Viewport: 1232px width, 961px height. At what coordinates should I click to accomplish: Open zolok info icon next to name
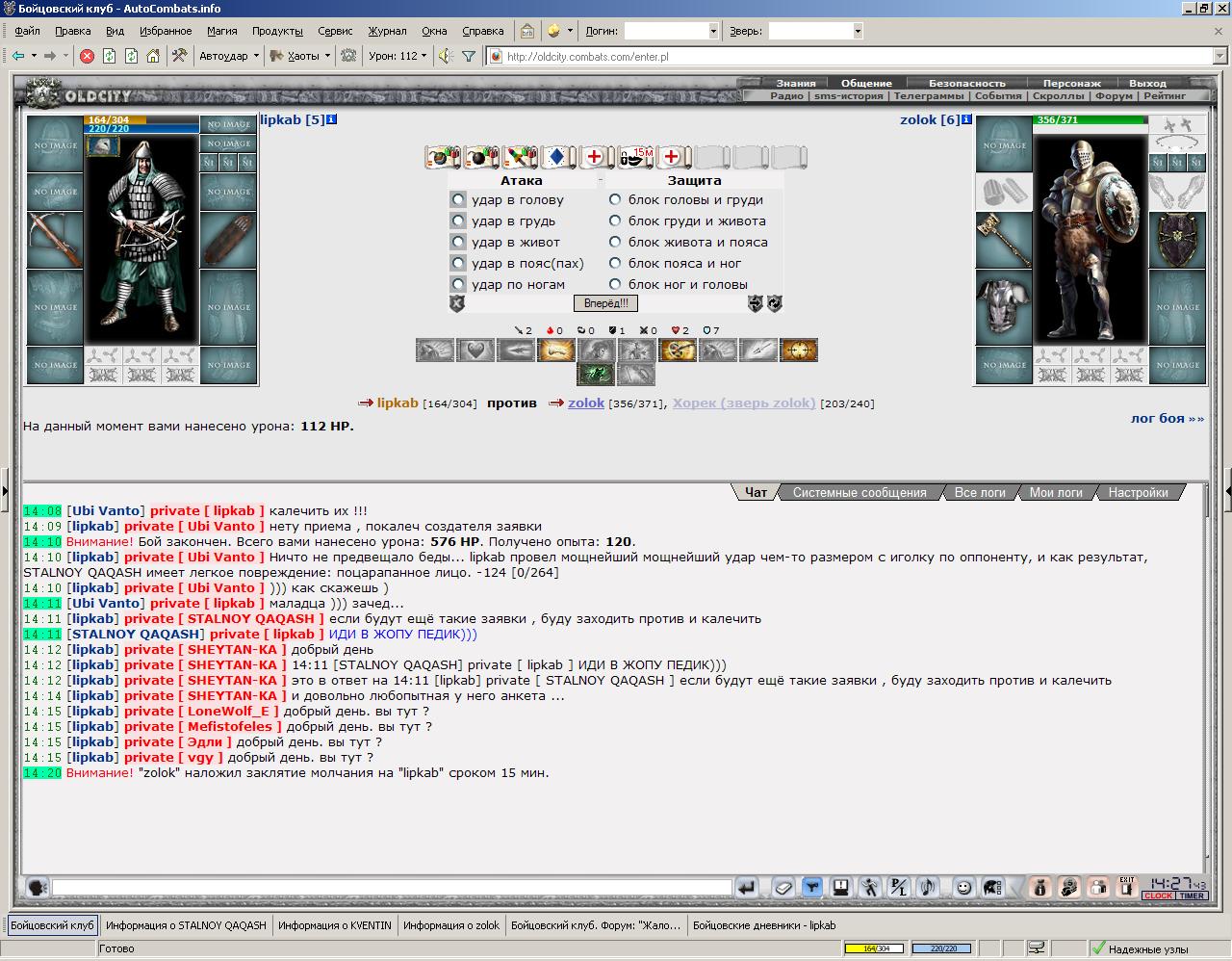coord(967,120)
